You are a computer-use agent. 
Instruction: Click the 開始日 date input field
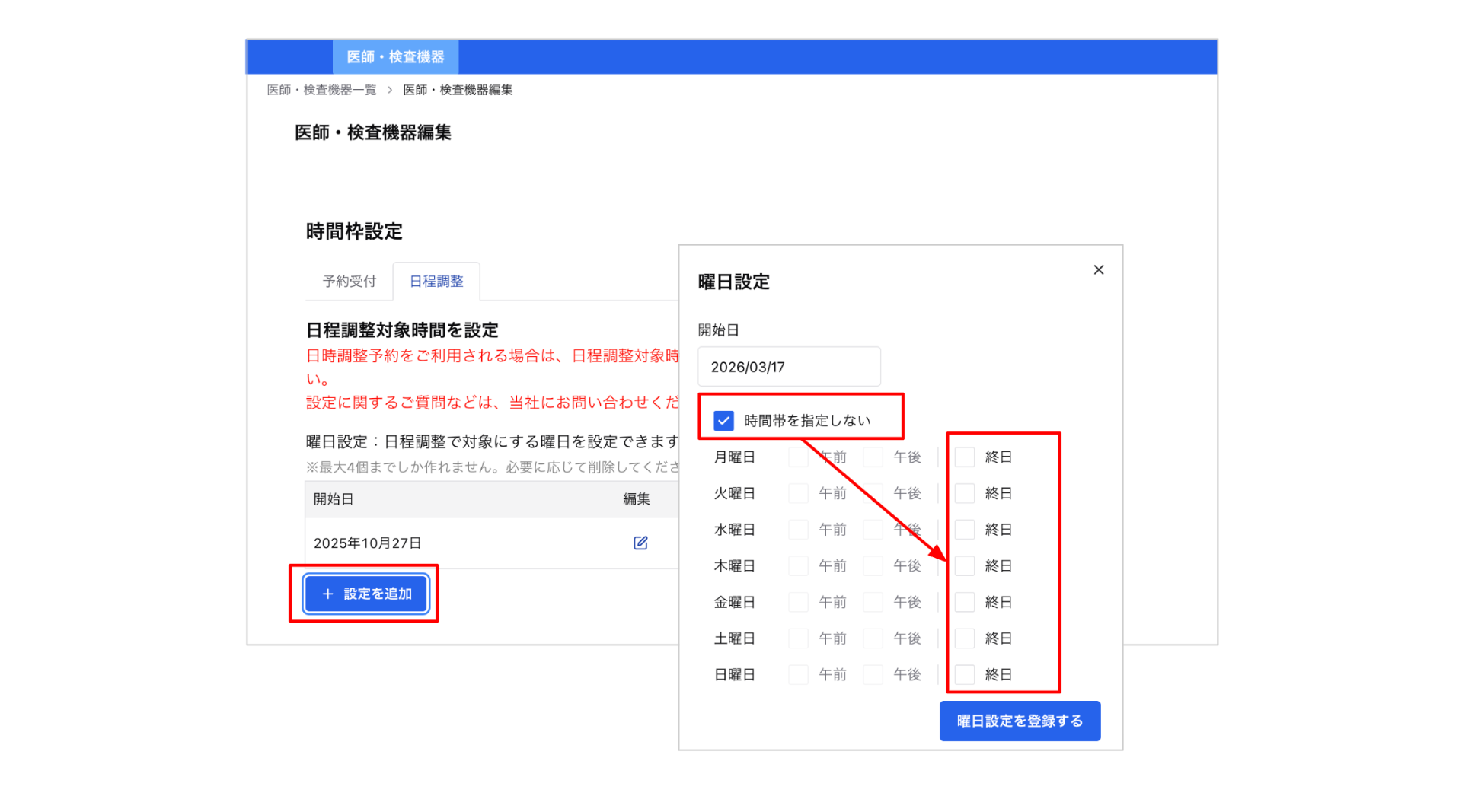[789, 367]
